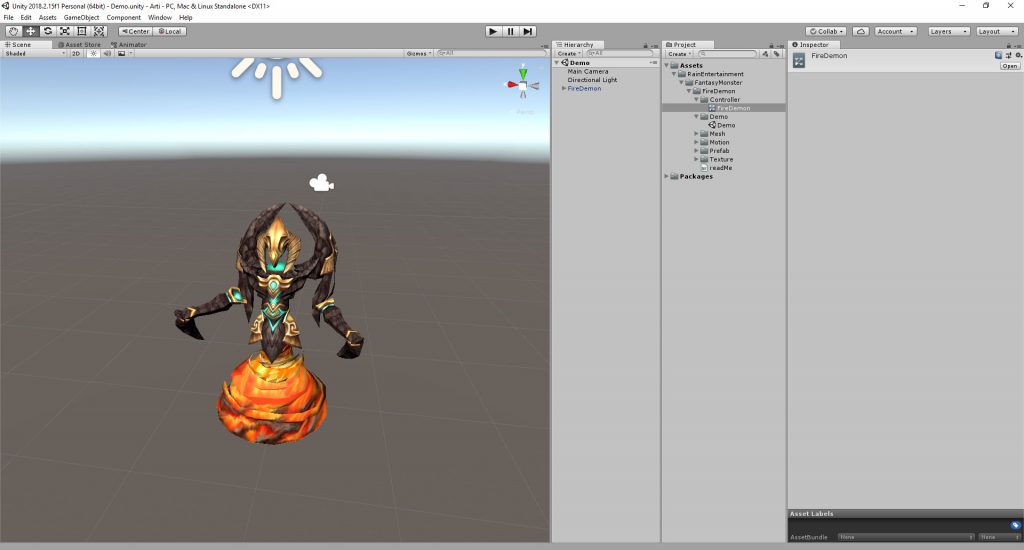
Task: Open the Edit menu
Action: click(x=26, y=18)
